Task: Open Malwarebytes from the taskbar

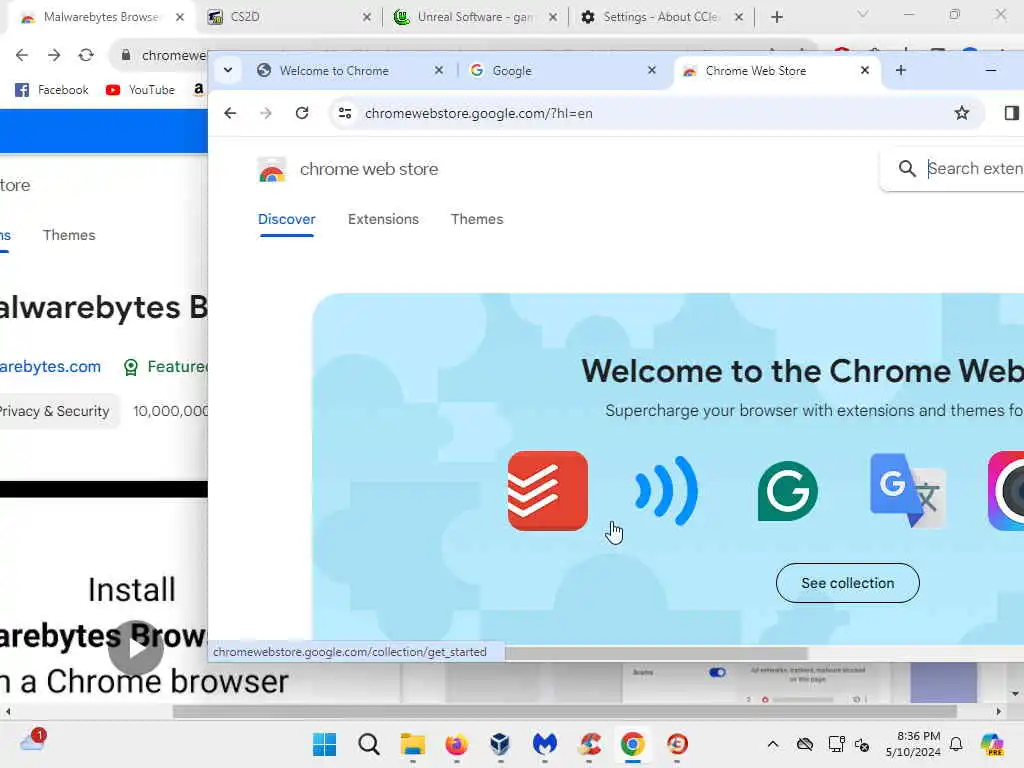Action: [x=545, y=744]
